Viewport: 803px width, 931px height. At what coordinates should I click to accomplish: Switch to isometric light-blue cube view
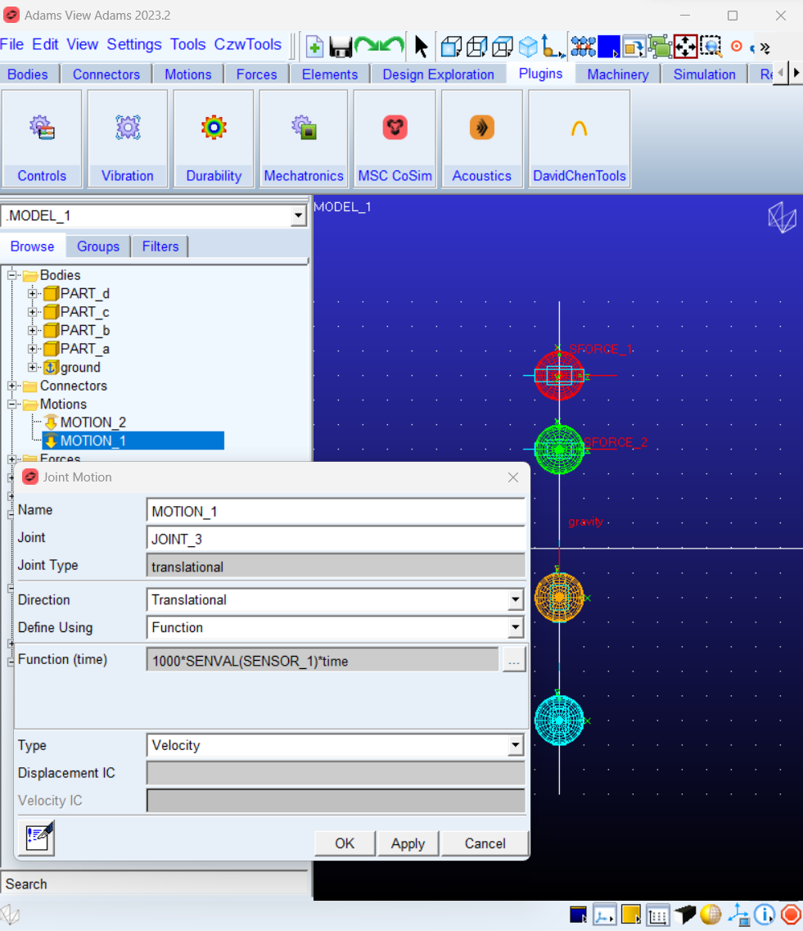(x=527, y=46)
